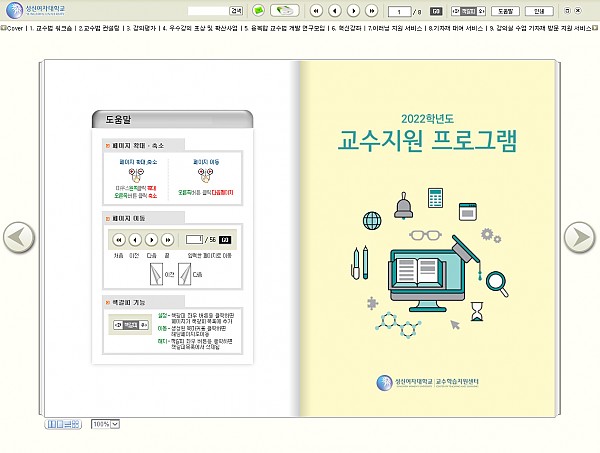This screenshot has height=453, width=600.
Task: Click the 2022학년도 text on cover
Action: pyautogui.click(x=427, y=119)
